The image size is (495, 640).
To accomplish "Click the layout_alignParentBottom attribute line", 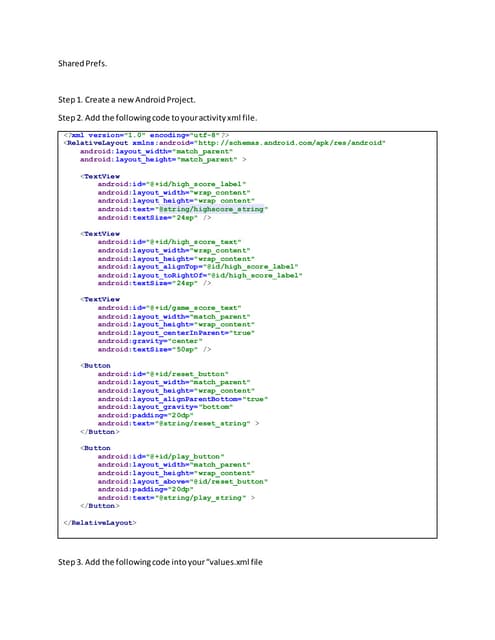I will [183, 399].
